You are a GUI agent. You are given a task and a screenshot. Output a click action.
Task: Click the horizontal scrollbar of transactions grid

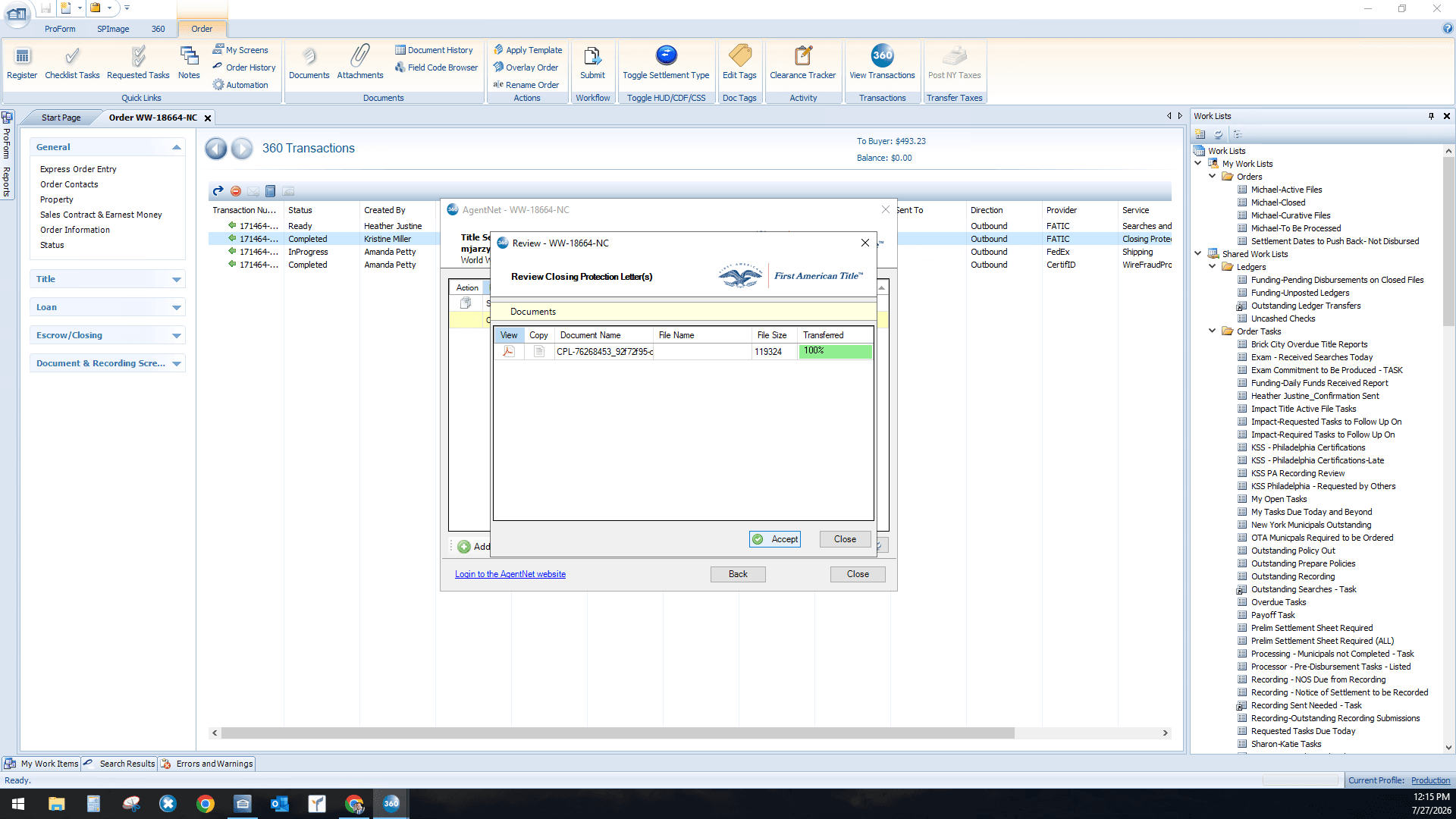(618, 733)
